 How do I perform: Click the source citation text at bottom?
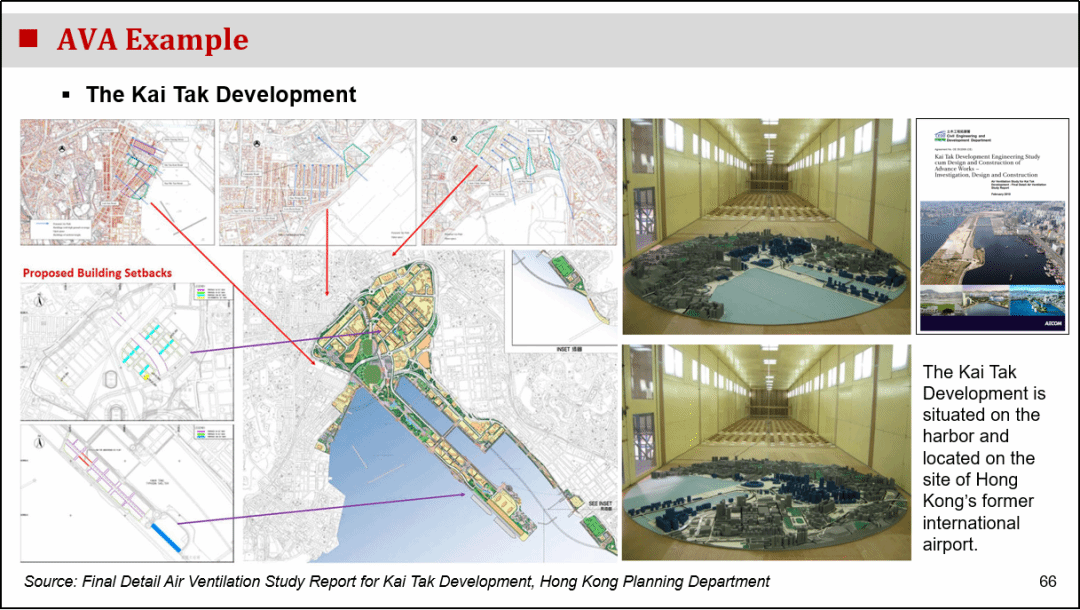397,581
